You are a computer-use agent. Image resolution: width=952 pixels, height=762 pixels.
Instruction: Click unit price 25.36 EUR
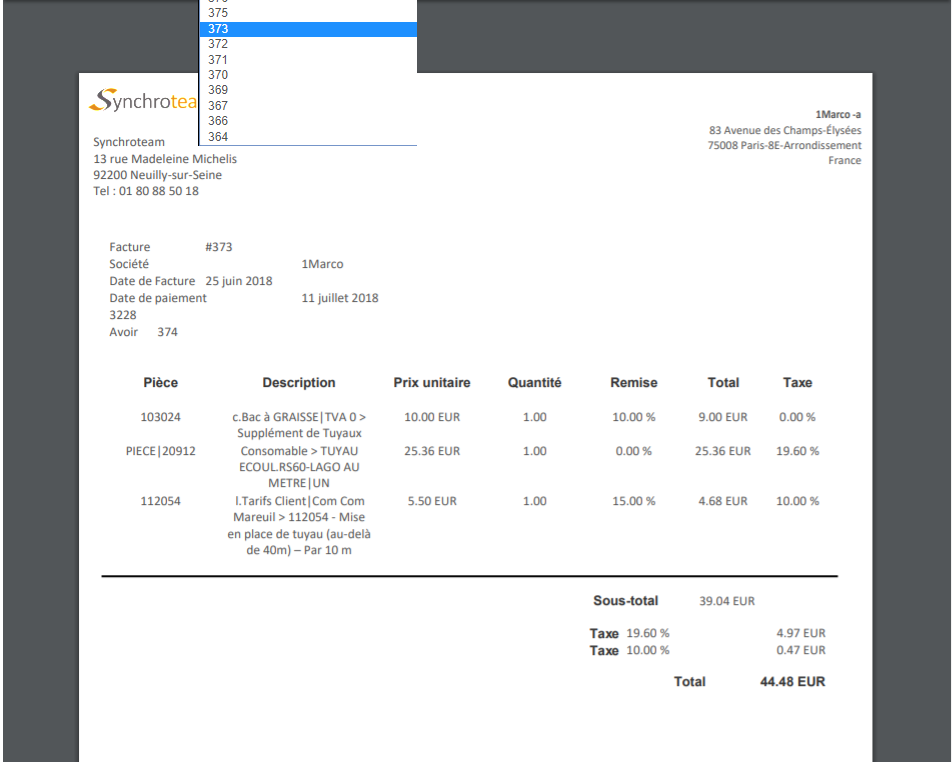click(x=432, y=451)
